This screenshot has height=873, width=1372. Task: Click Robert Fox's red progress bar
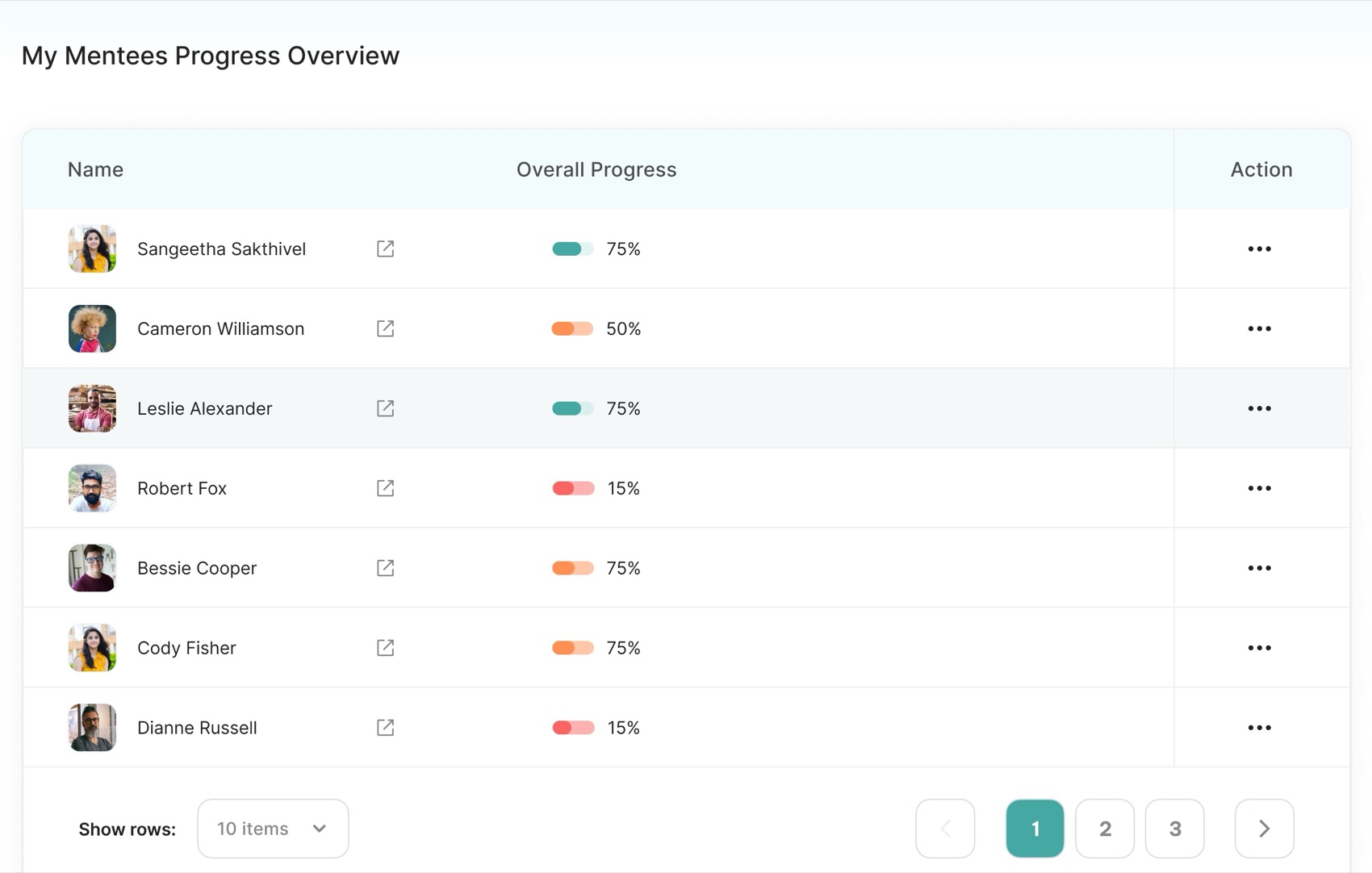point(572,488)
